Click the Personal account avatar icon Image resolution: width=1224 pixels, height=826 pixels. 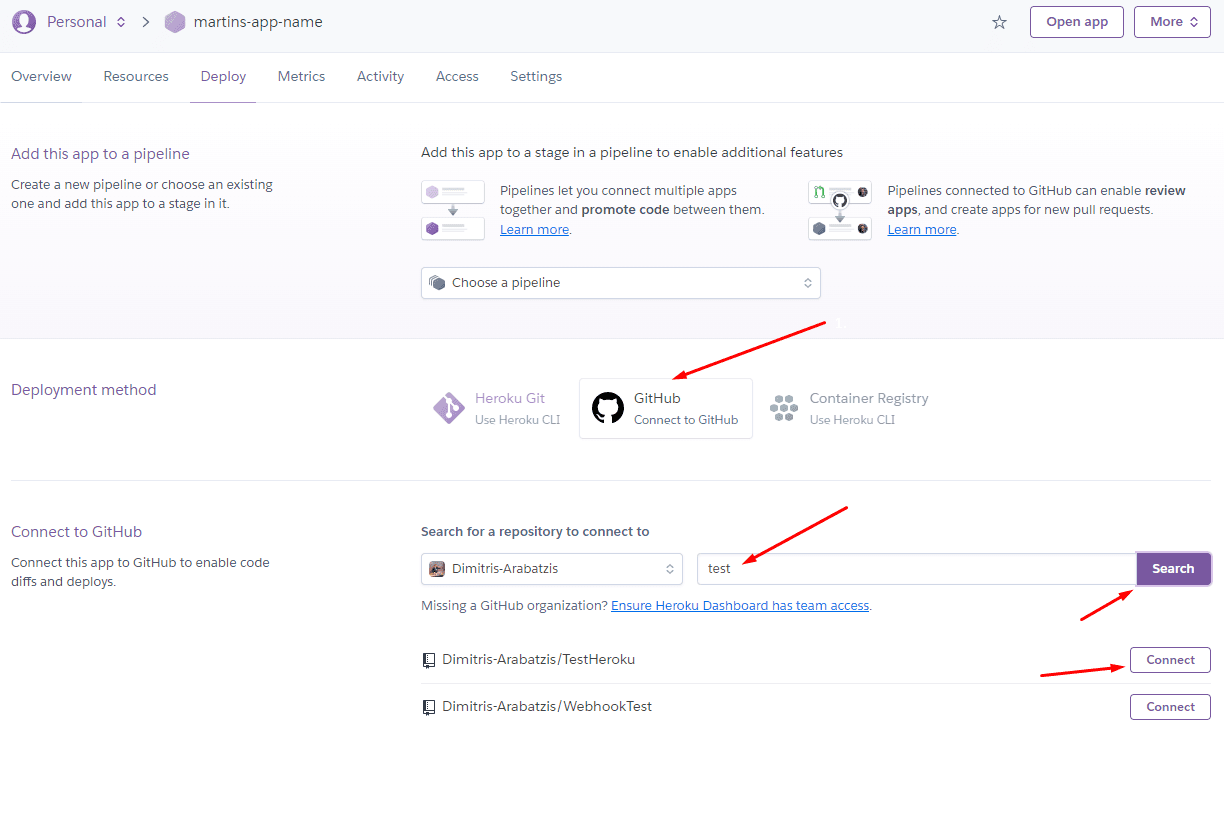click(x=24, y=21)
